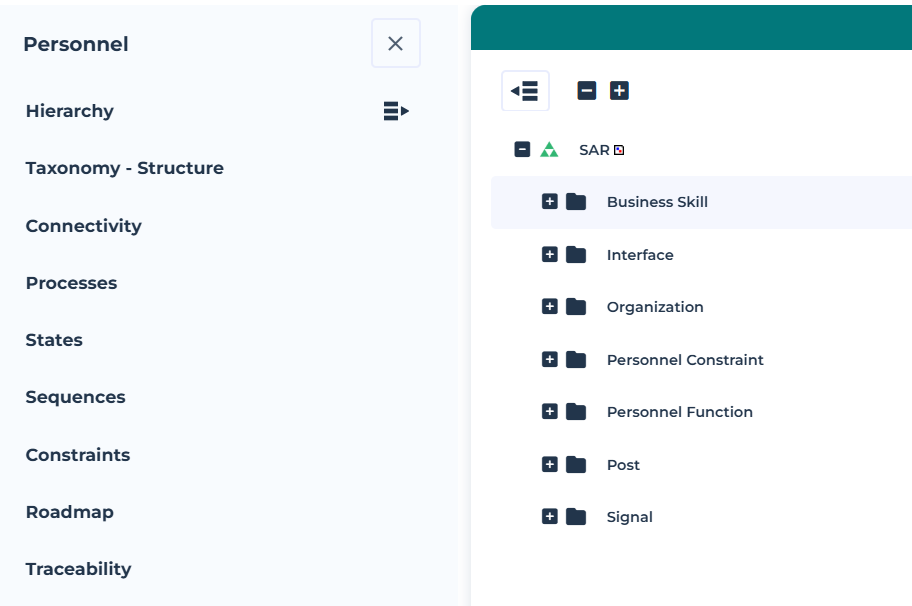The image size is (912, 606).
Task: Go to the Roadmap view
Action: [x=70, y=512]
